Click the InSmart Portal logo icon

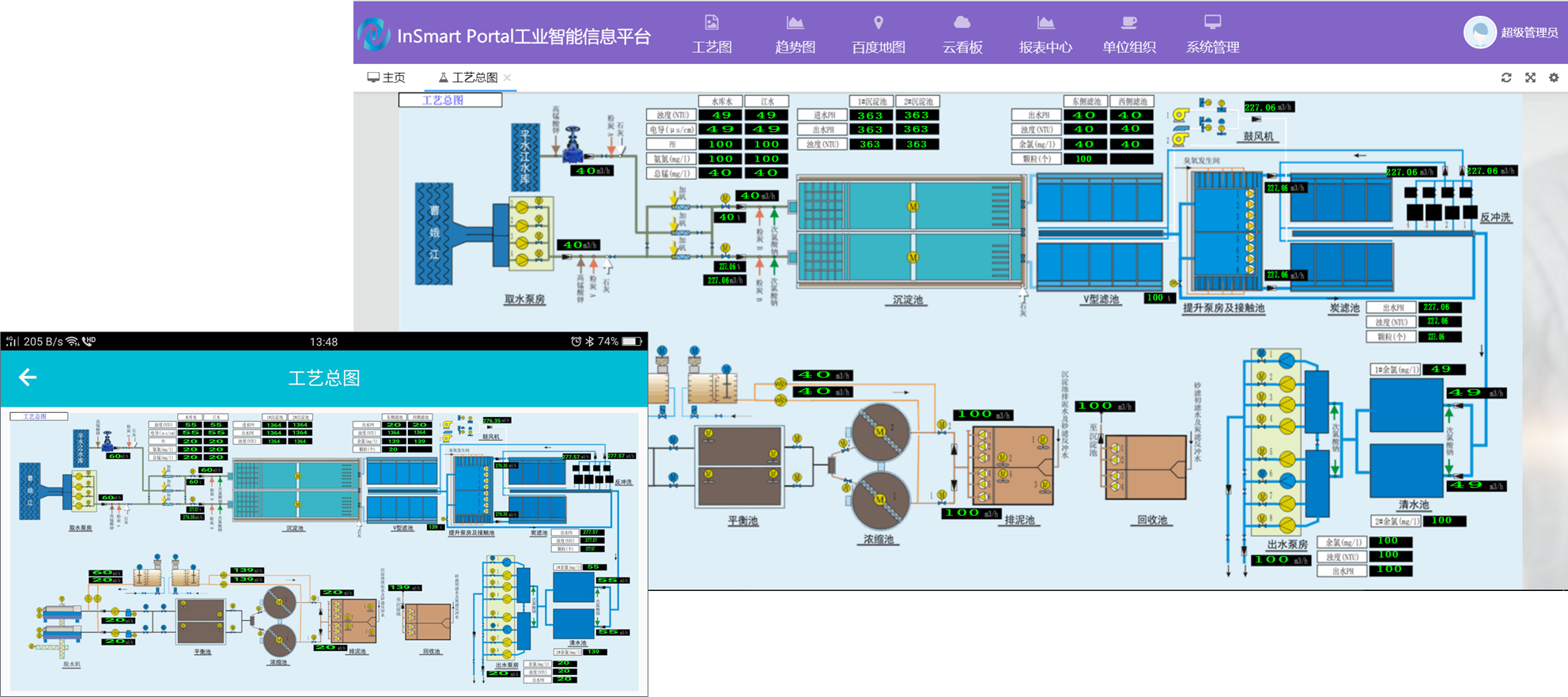[x=373, y=34]
